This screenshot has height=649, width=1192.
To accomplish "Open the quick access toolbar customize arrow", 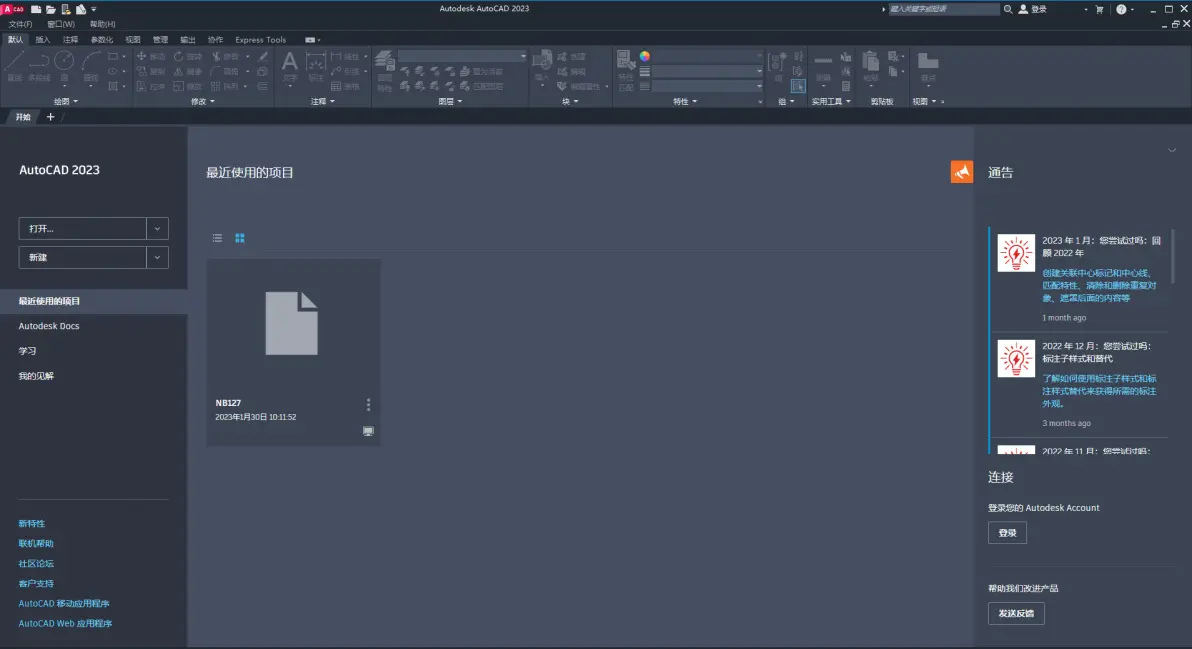I will click(x=94, y=9).
